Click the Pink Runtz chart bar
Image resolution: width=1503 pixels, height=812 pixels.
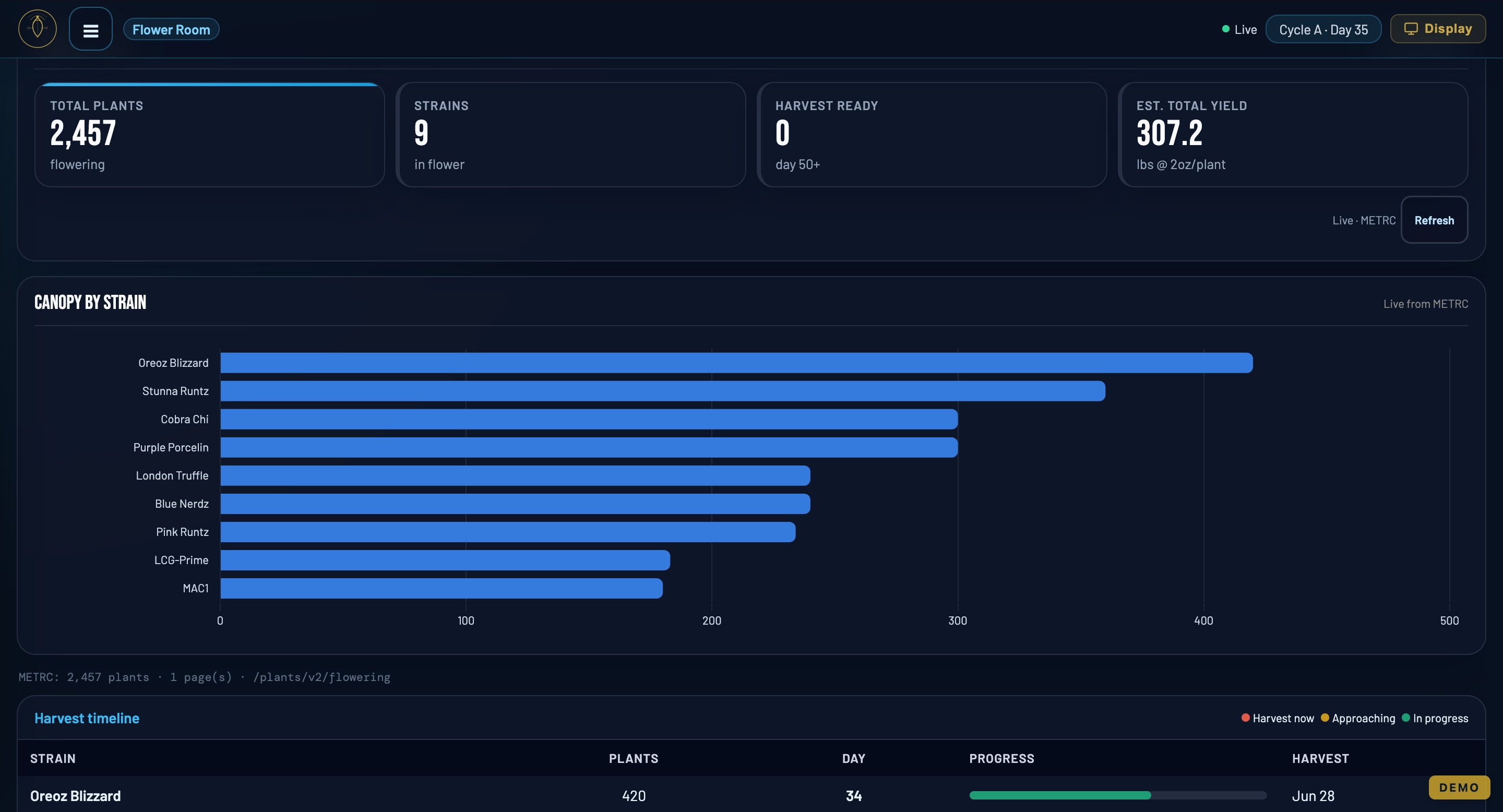click(x=508, y=532)
